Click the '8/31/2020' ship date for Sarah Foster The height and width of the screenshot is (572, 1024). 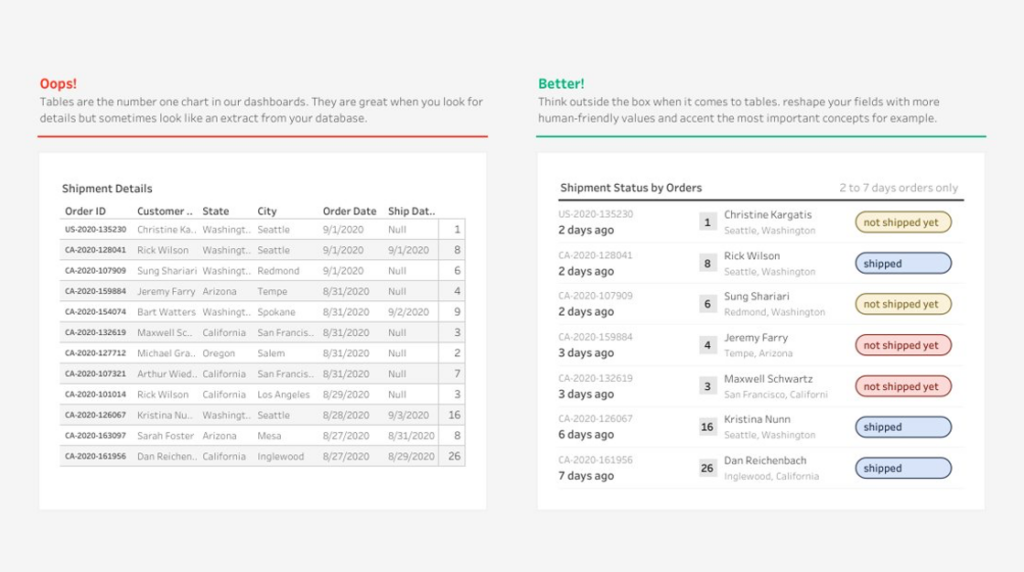(411, 436)
